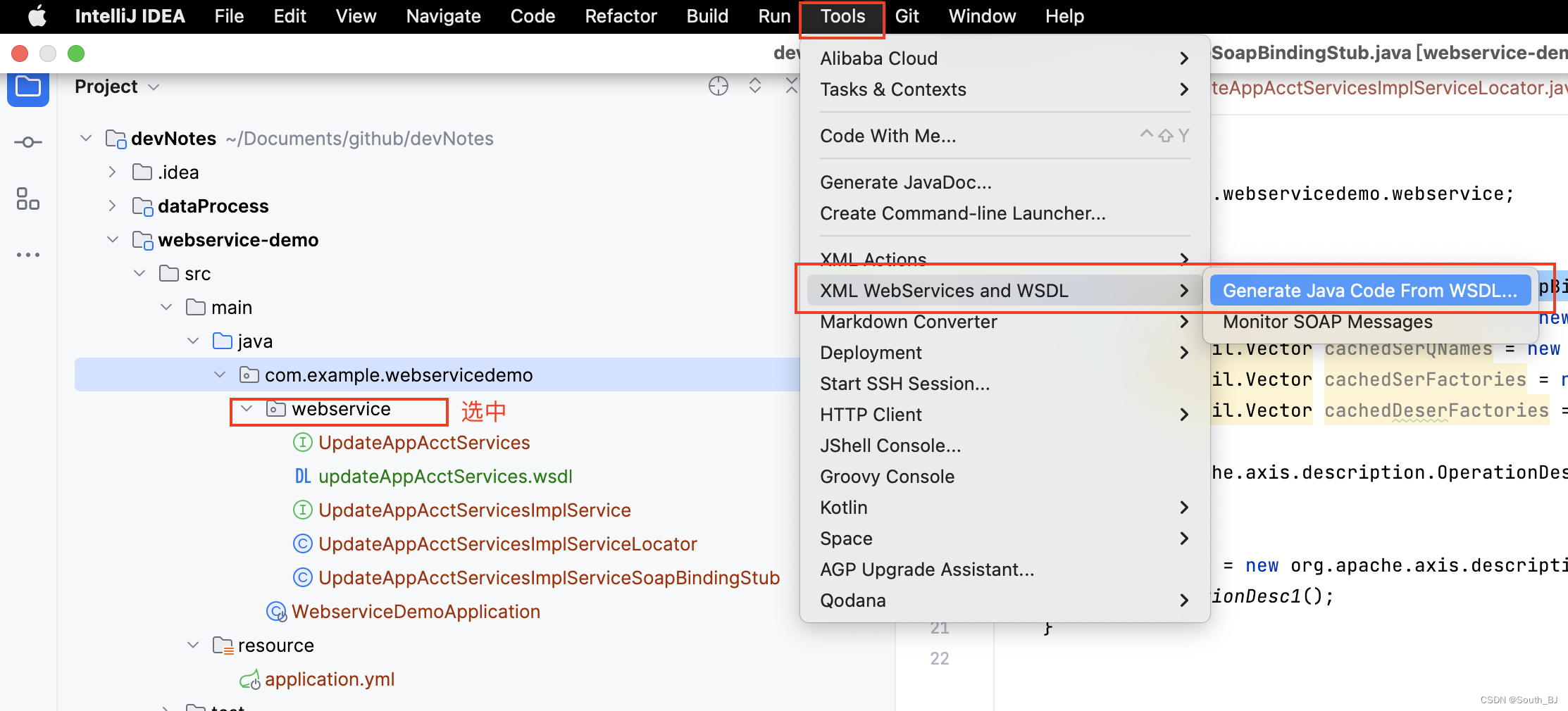Click the More tool windows ellipsis icon

click(28, 255)
